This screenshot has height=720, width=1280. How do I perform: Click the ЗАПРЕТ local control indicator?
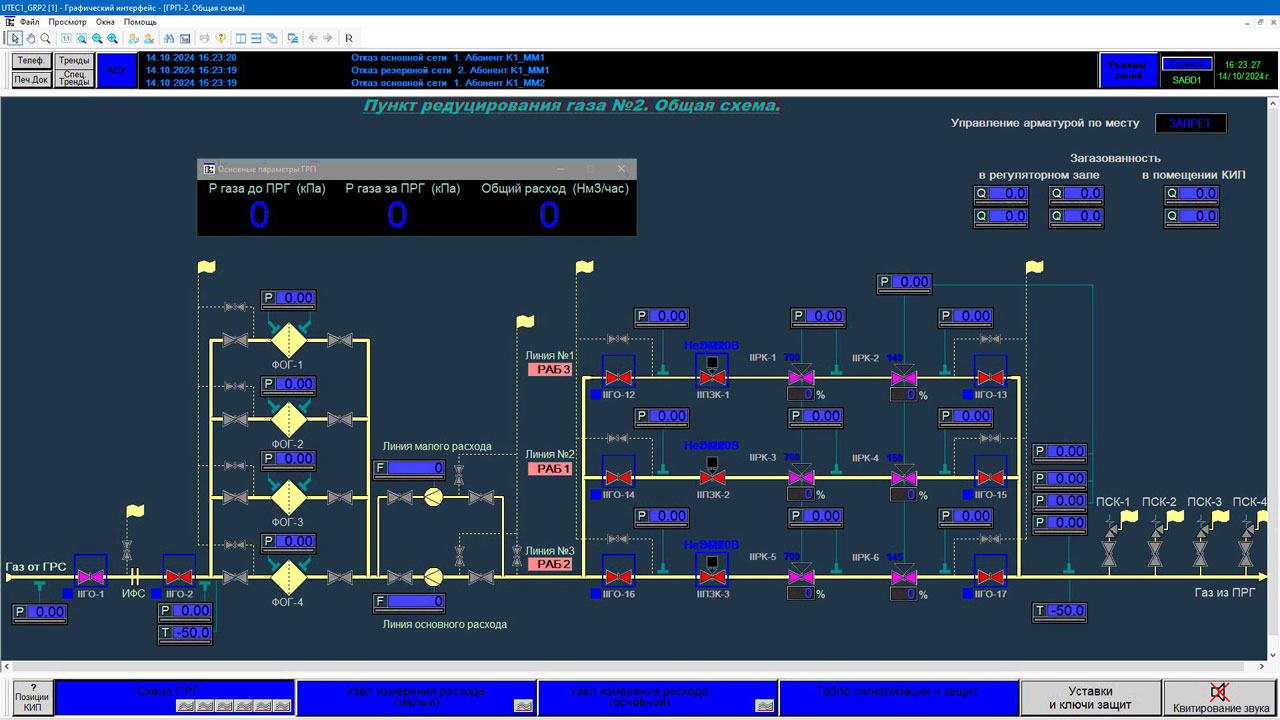point(1191,123)
